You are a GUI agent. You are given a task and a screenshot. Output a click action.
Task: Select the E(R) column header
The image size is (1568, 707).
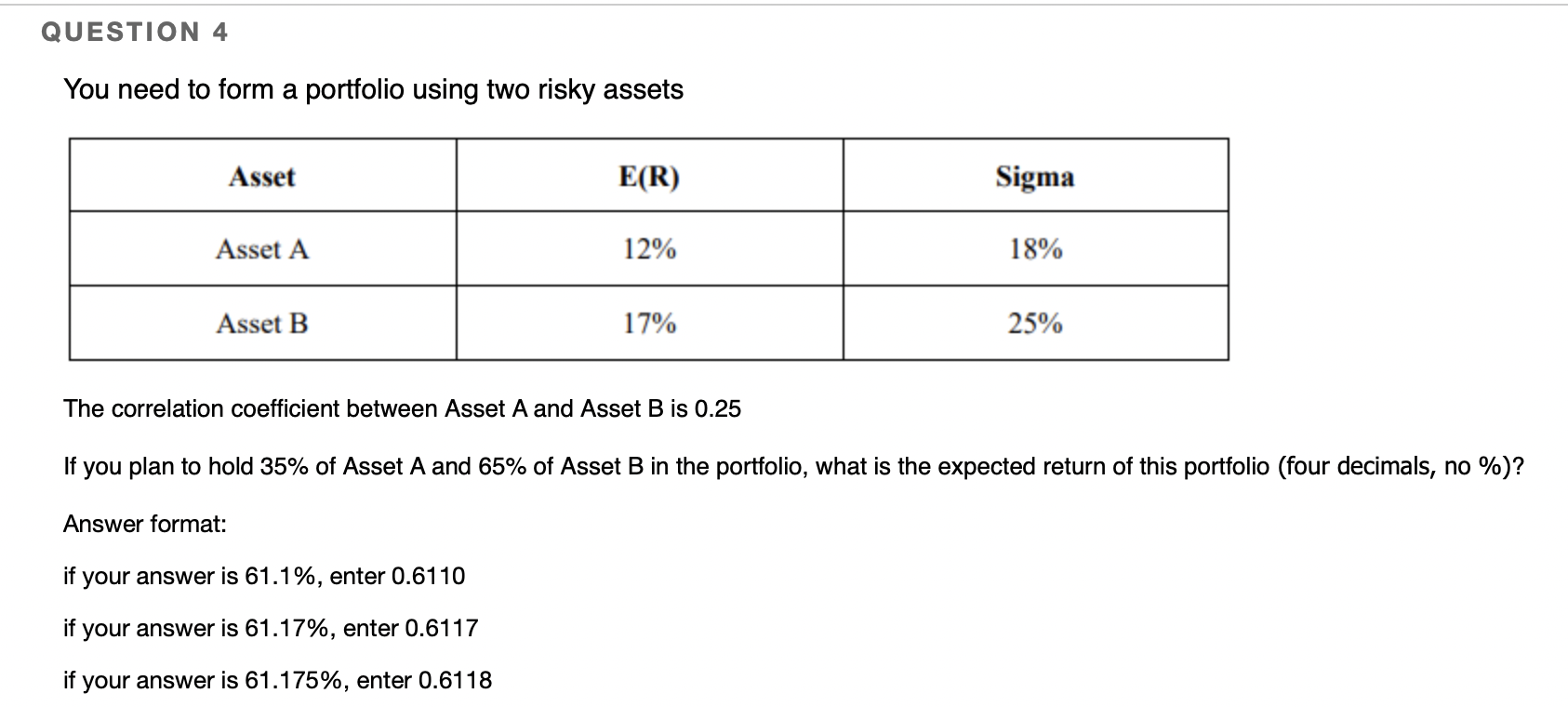649,177
